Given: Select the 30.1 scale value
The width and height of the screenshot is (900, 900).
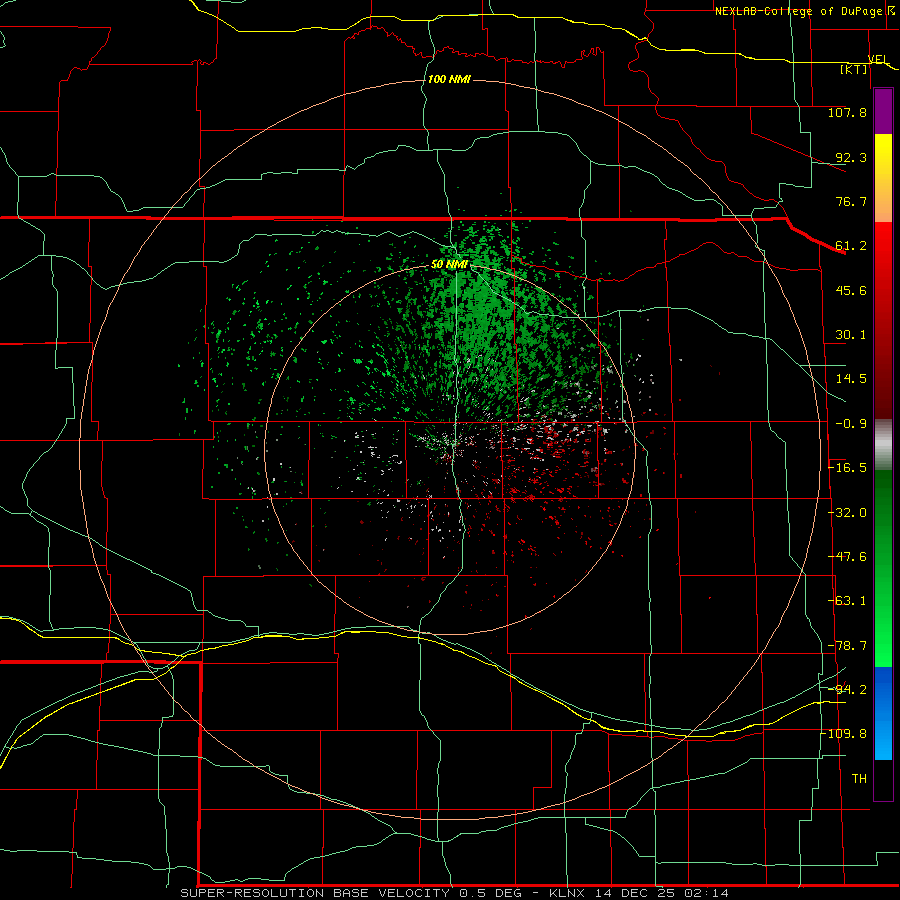Looking at the screenshot, I should [851, 335].
